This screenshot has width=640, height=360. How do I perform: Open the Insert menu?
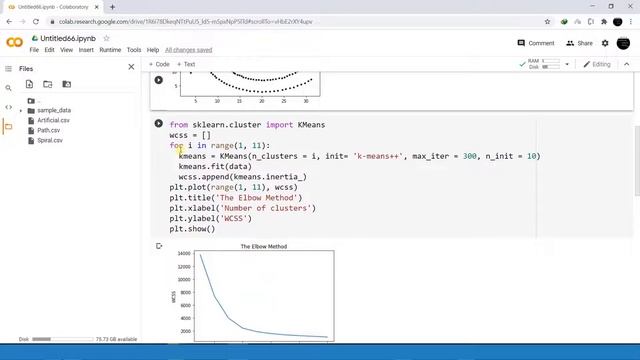click(86, 50)
